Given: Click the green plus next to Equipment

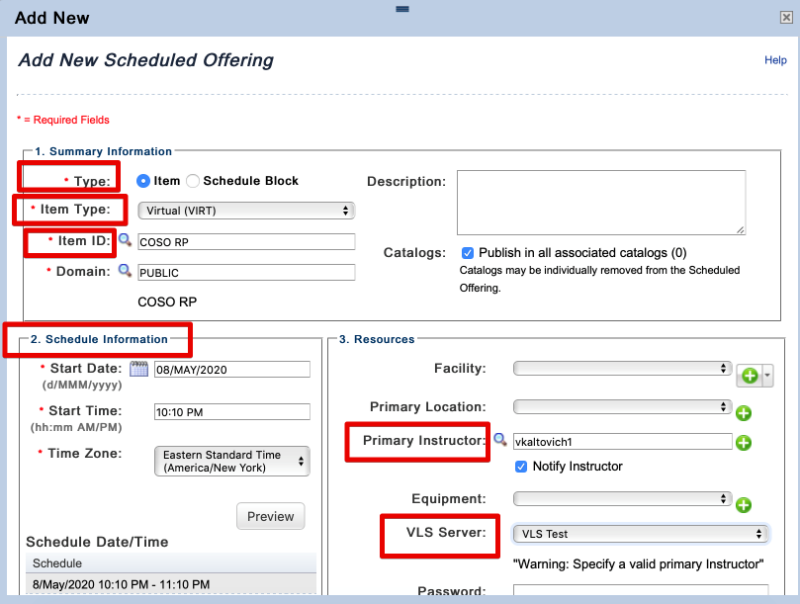Looking at the screenshot, I should (x=743, y=503).
